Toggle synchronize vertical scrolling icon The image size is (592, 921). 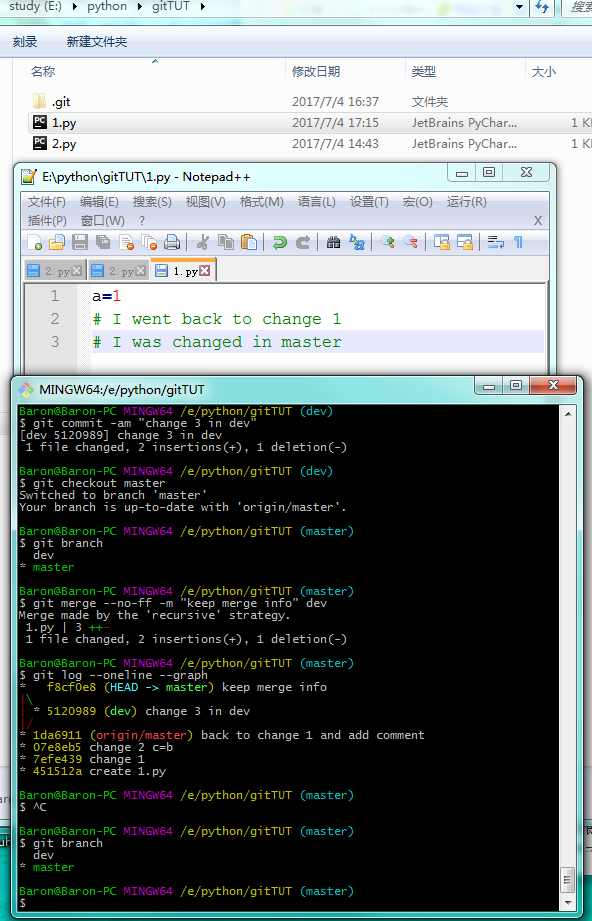[x=442, y=242]
